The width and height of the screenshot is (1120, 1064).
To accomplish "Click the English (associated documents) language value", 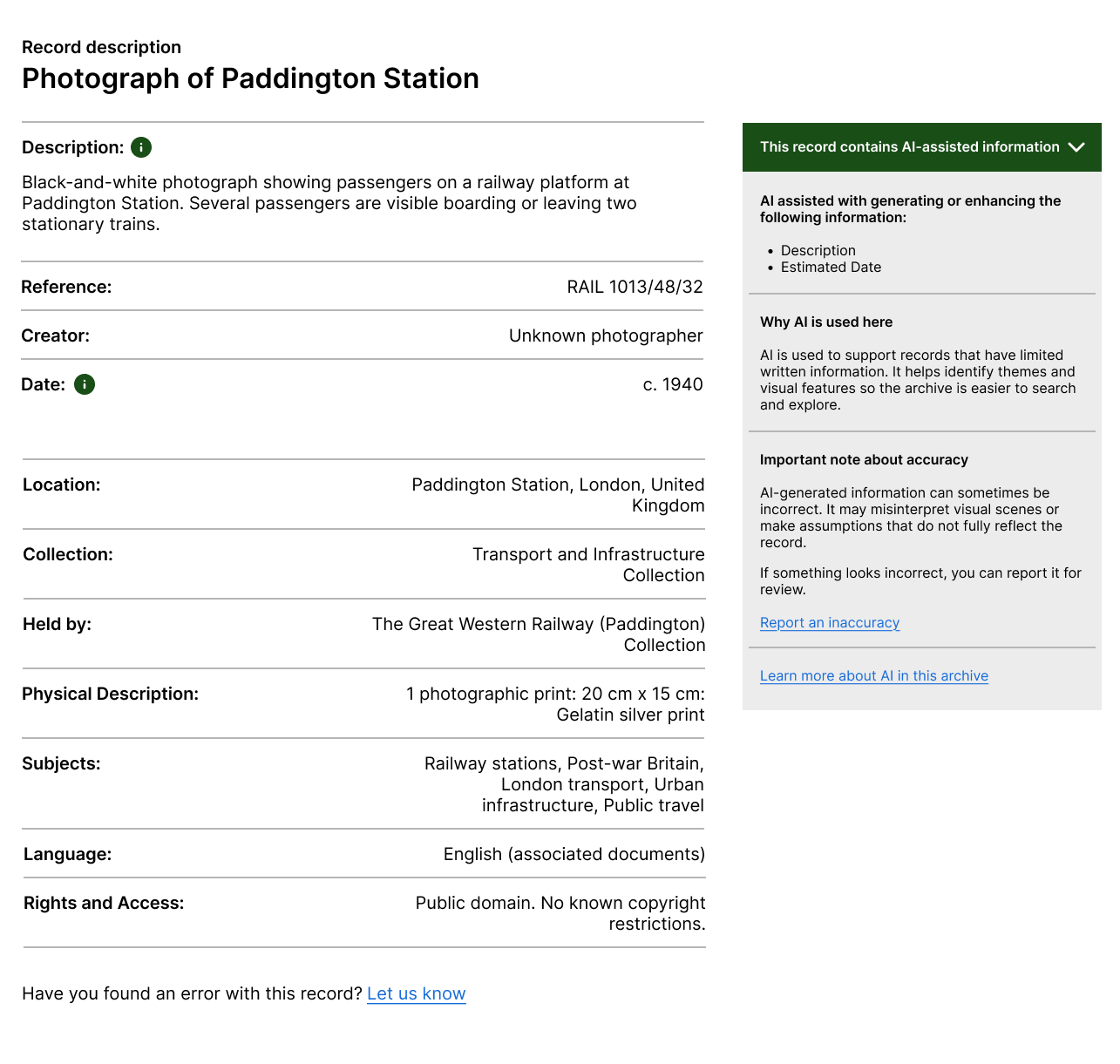I will coord(574,854).
